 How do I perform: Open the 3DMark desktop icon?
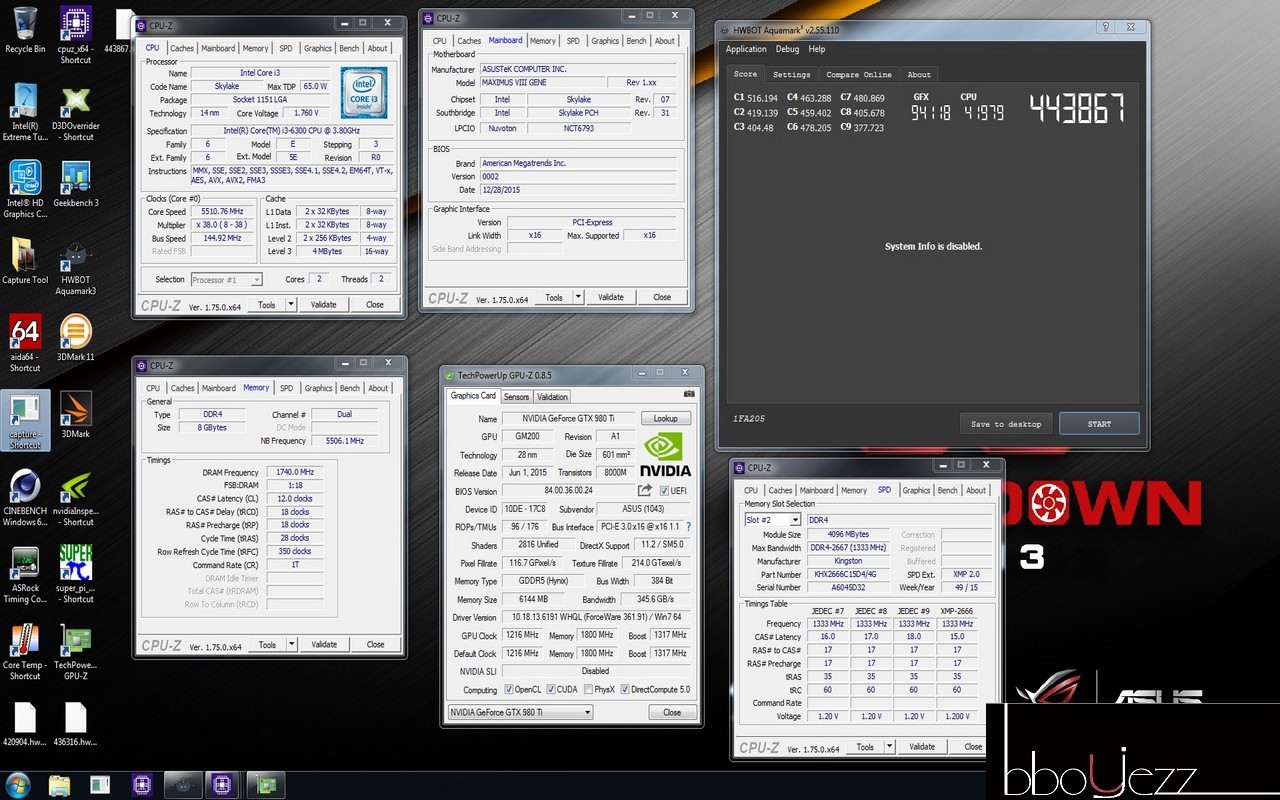click(x=75, y=415)
